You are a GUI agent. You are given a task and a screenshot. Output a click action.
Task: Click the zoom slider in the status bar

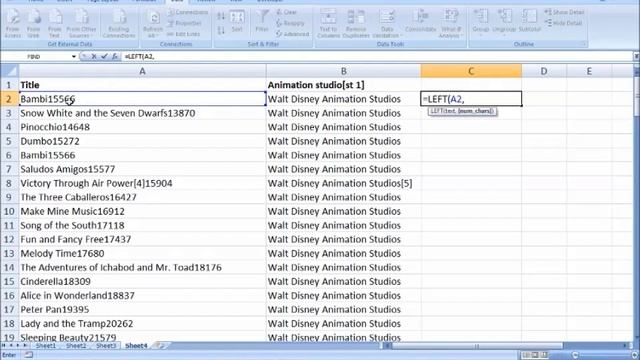click(x=604, y=355)
